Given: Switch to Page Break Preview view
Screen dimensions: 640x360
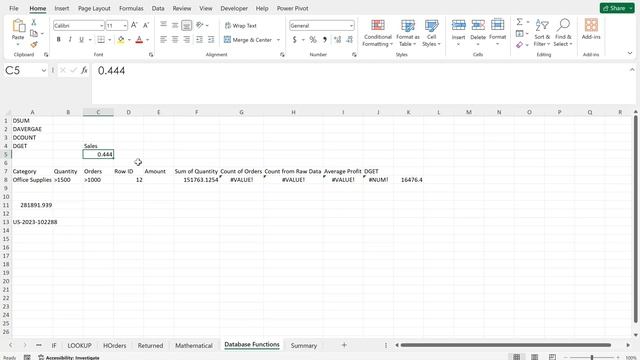Looking at the screenshot, I should 552,357.
